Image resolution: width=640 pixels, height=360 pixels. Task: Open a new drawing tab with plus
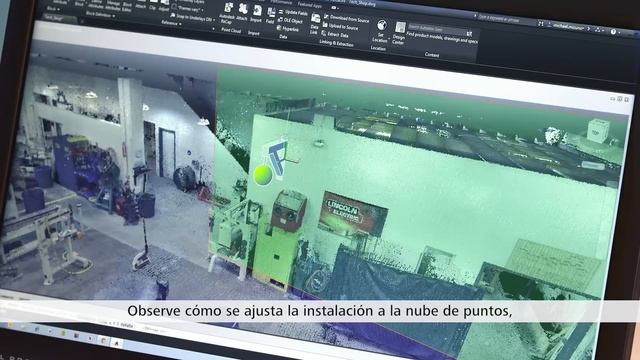pos(82,20)
